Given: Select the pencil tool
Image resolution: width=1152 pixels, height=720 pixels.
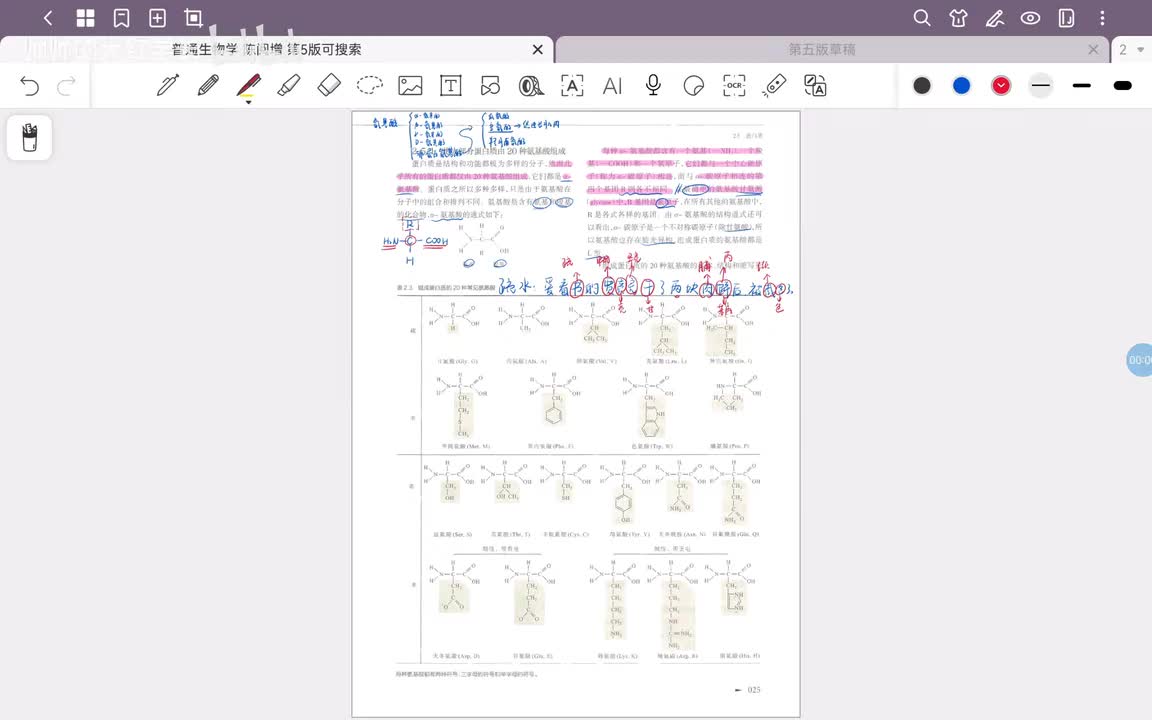Looking at the screenshot, I should 208,85.
